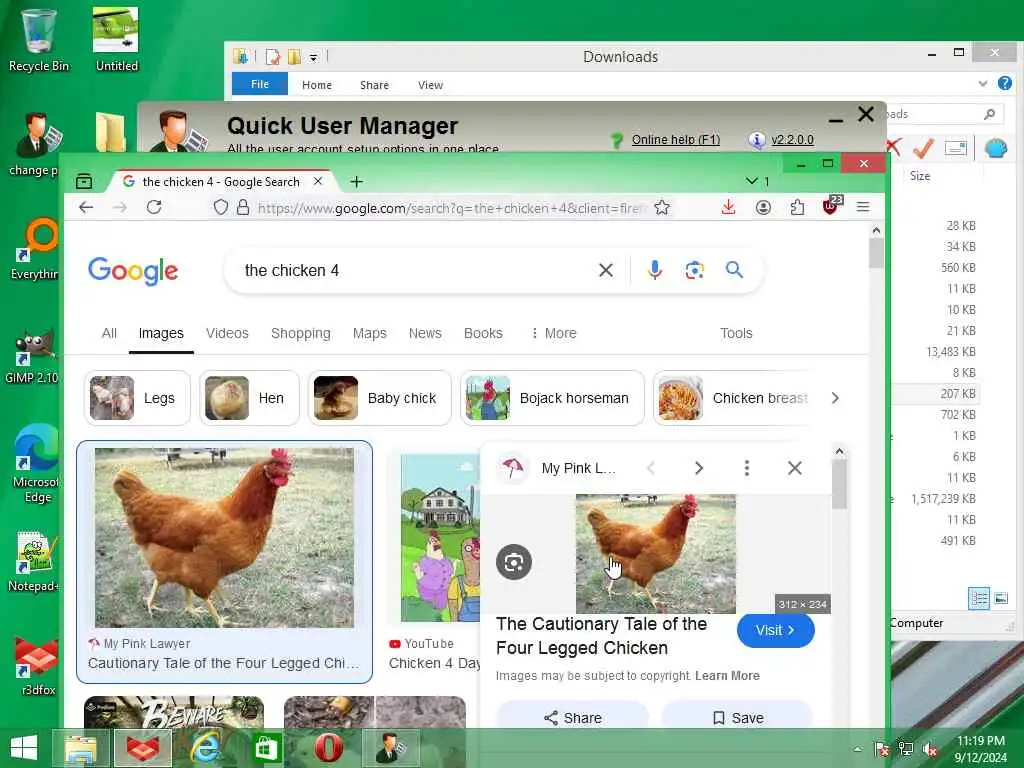Select the Images tab
The width and height of the screenshot is (1024, 768).
[x=161, y=333]
